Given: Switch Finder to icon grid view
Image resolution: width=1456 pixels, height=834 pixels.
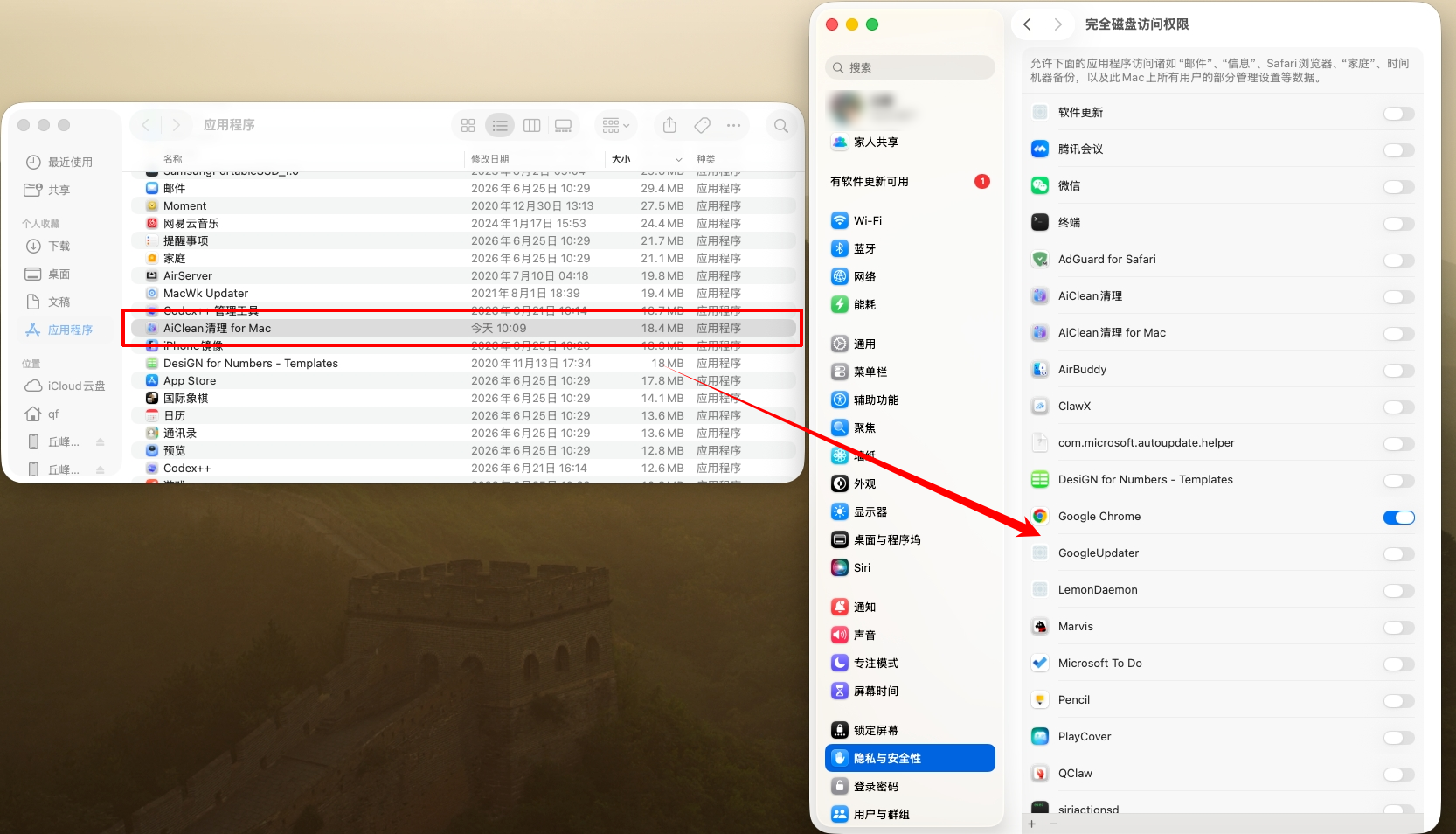Looking at the screenshot, I should 468,126.
